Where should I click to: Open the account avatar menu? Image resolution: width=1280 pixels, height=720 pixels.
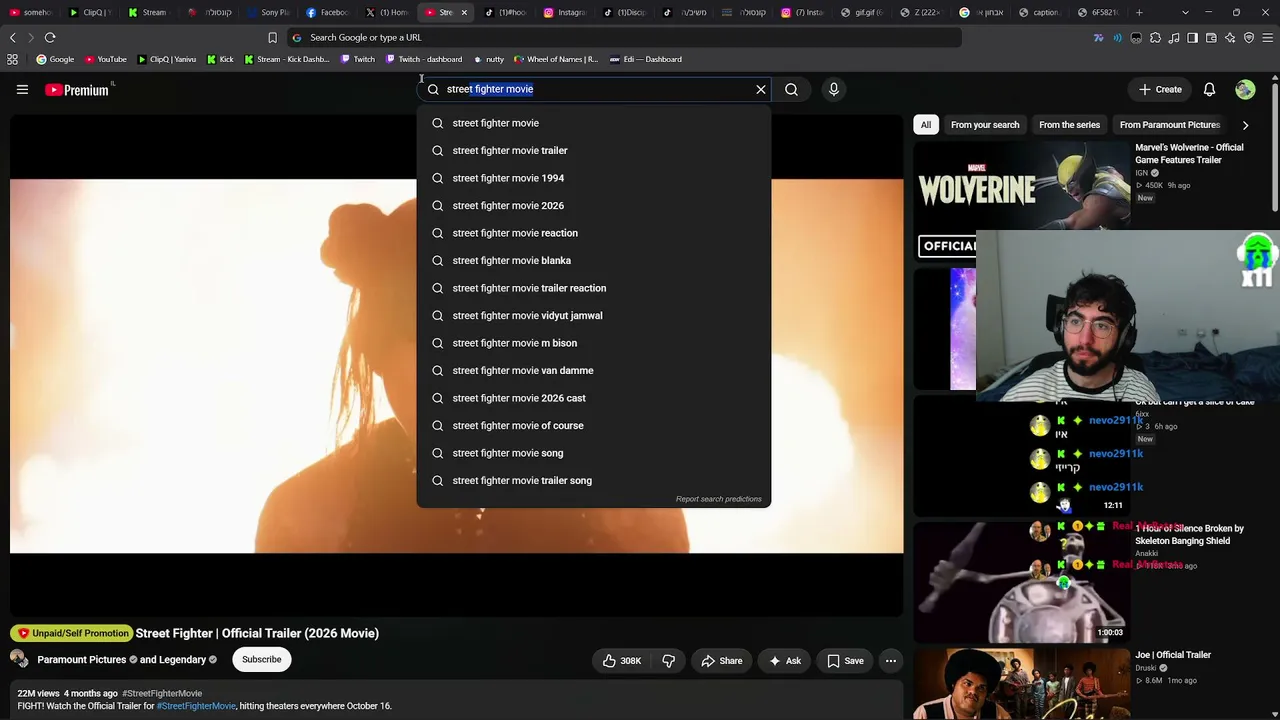tap(1245, 89)
